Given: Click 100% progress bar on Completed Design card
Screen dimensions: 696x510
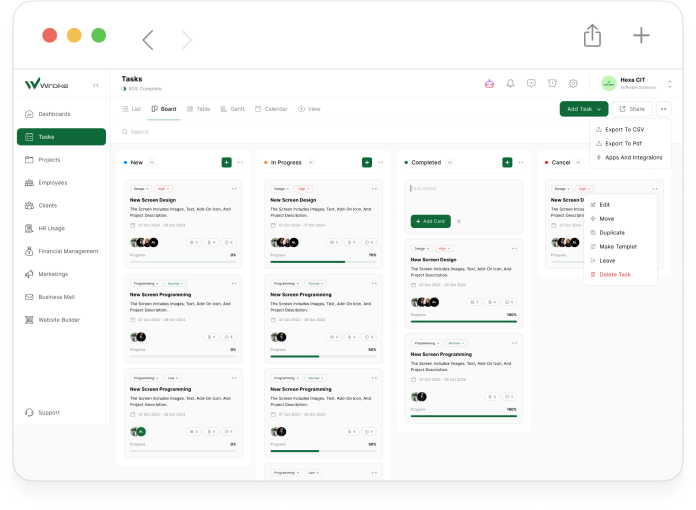Looking at the screenshot, I should point(463,321).
